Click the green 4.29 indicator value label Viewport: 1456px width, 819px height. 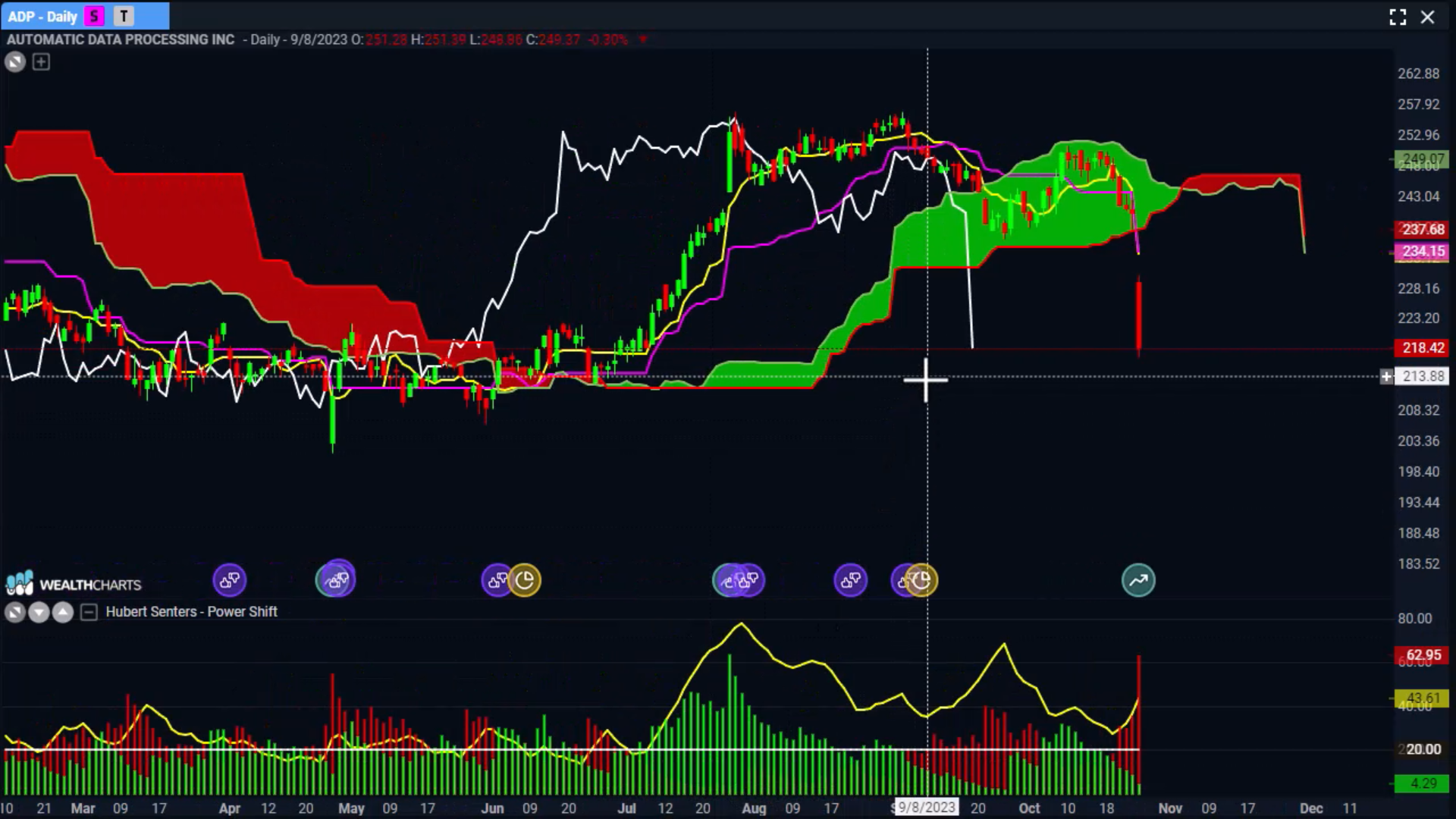tap(1423, 783)
